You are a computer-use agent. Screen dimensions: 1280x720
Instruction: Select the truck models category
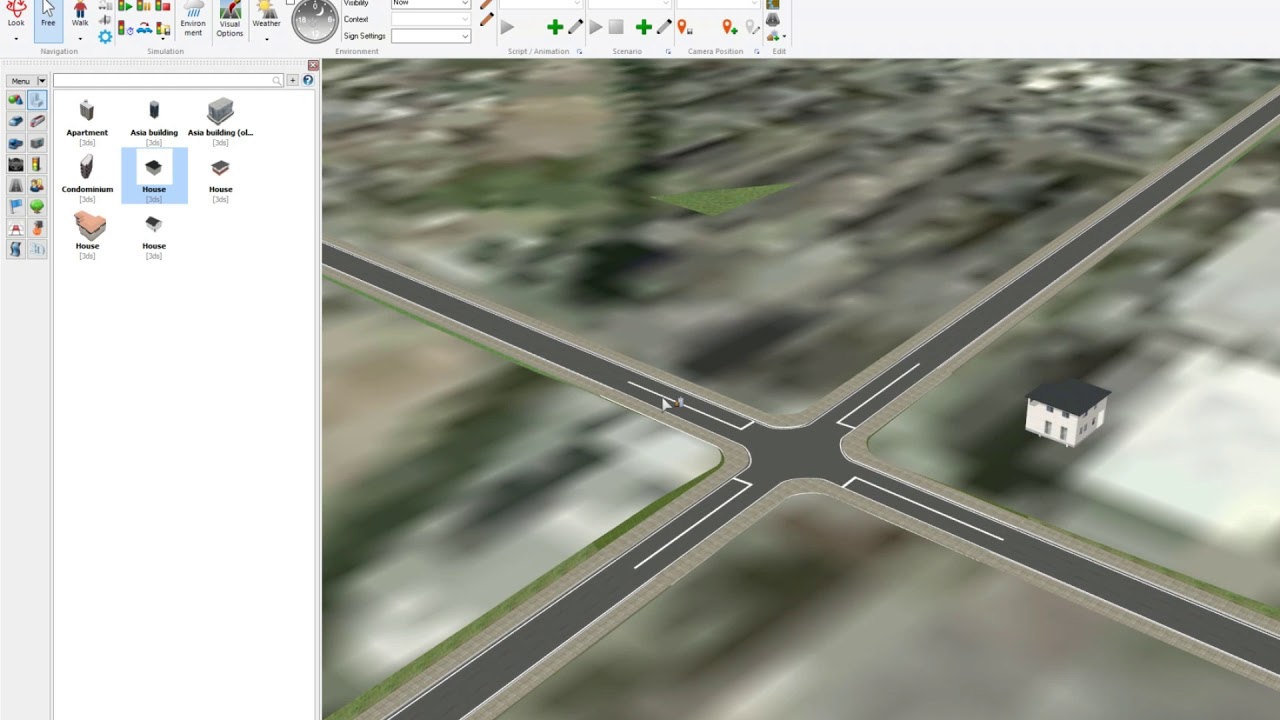click(15, 143)
